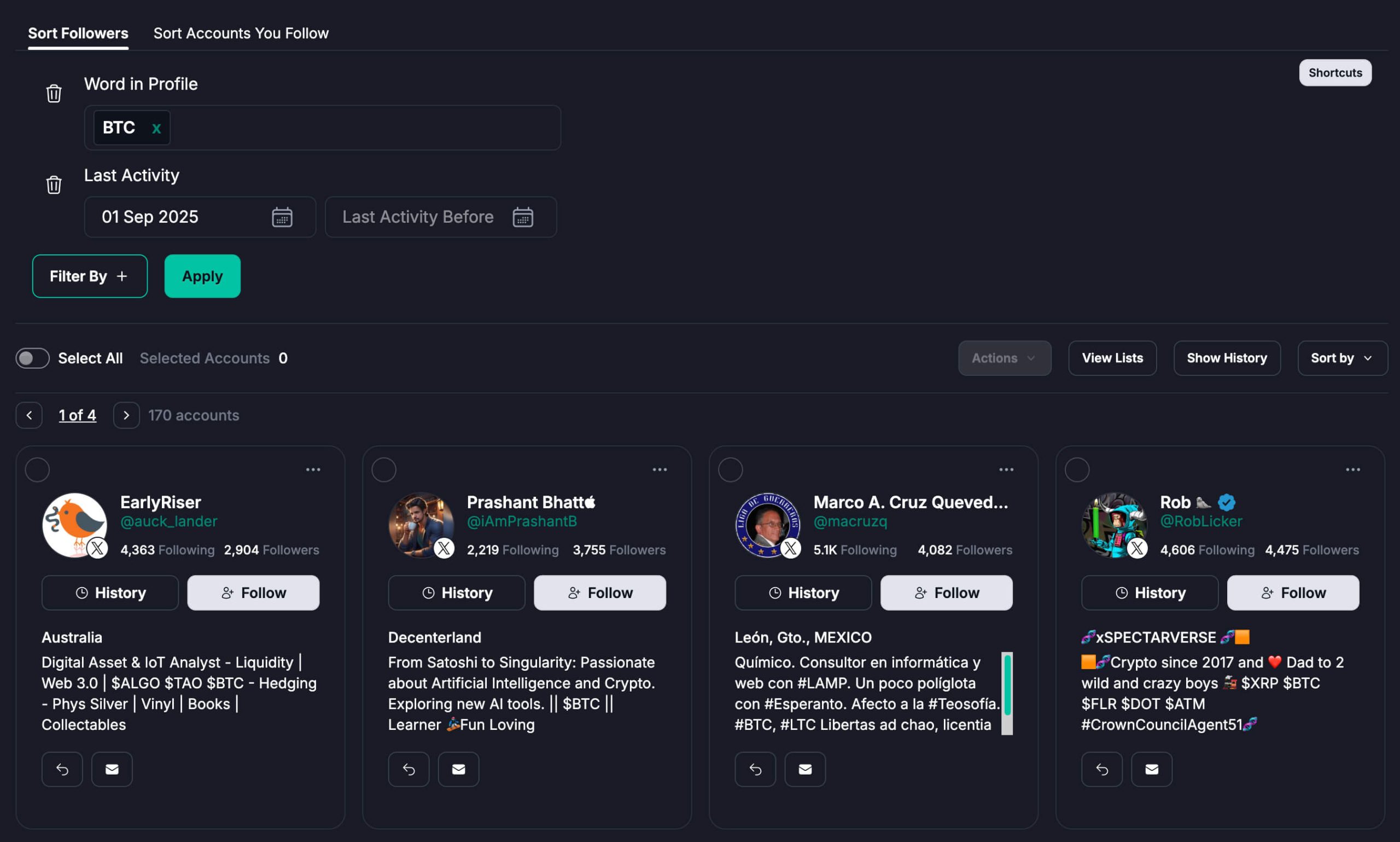
Task: Apply the current filters
Action: [x=202, y=276]
